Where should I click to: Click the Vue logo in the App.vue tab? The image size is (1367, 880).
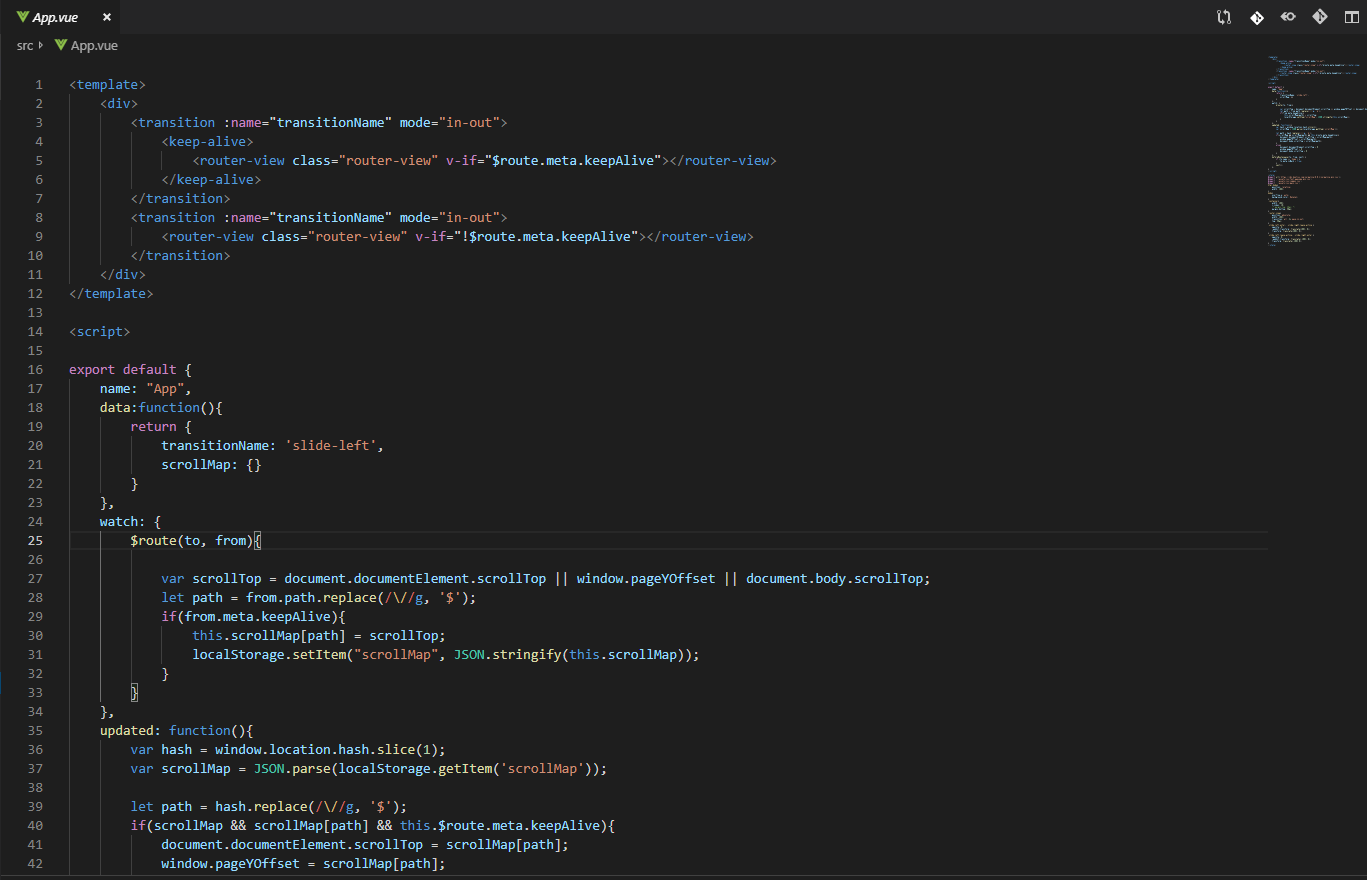(x=22, y=17)
